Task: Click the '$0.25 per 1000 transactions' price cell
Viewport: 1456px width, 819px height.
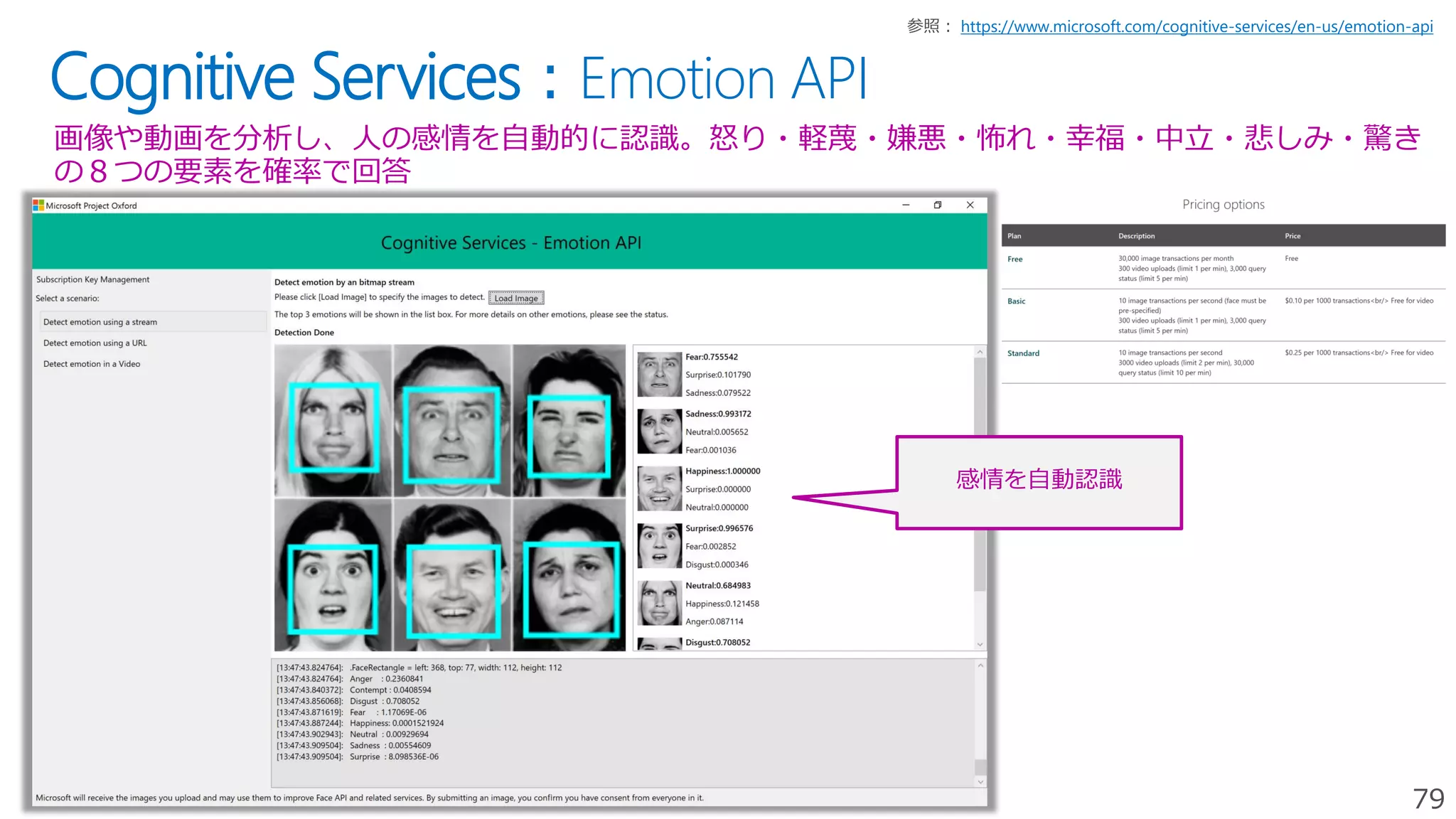Action: click(x=1359, y=353)
